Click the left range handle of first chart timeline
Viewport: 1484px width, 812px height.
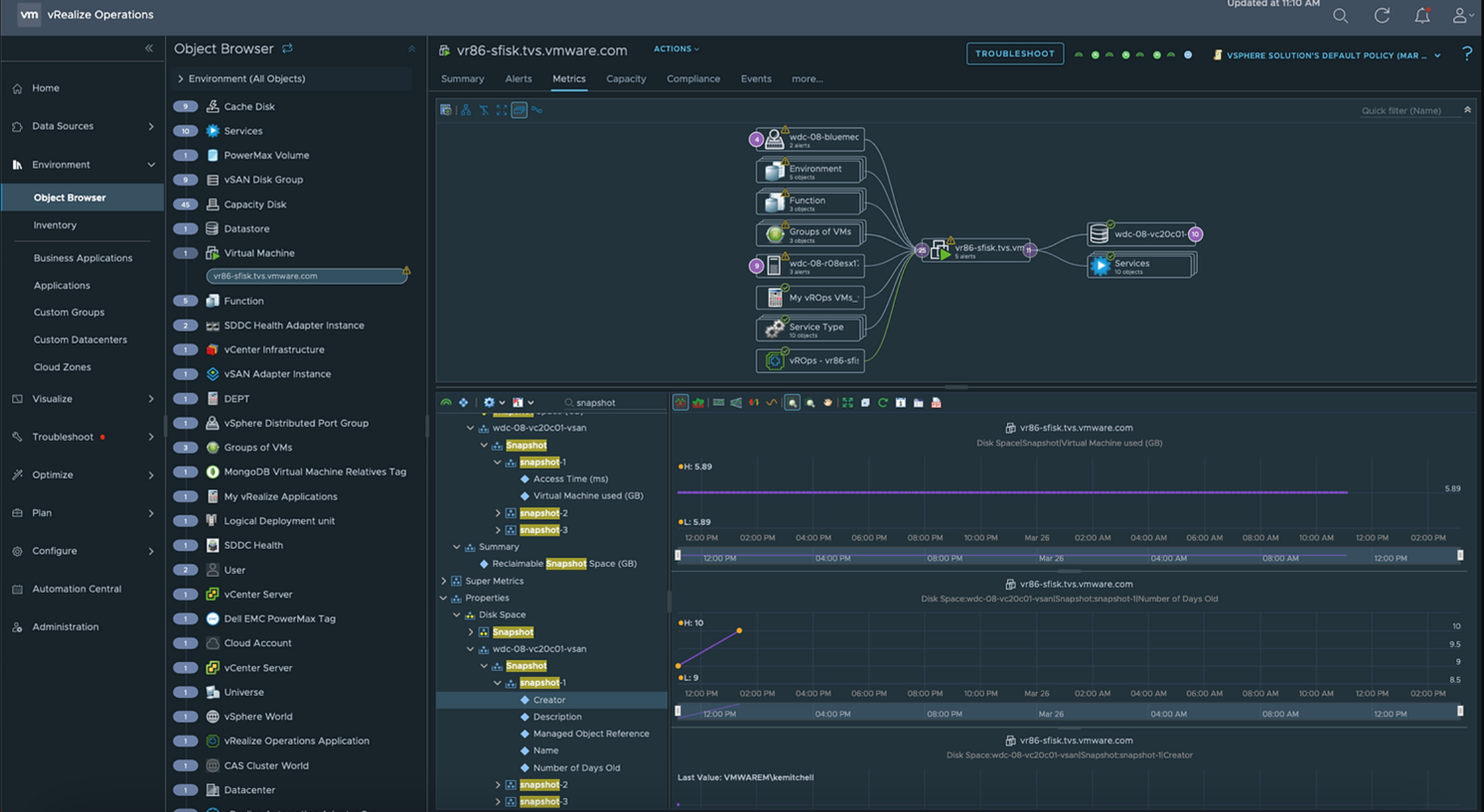(678, 555)
